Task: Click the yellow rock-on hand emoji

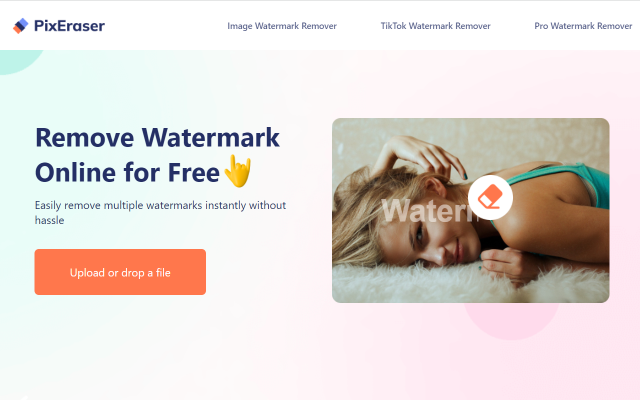Action: pyautogui.click(x=238, y=171)
